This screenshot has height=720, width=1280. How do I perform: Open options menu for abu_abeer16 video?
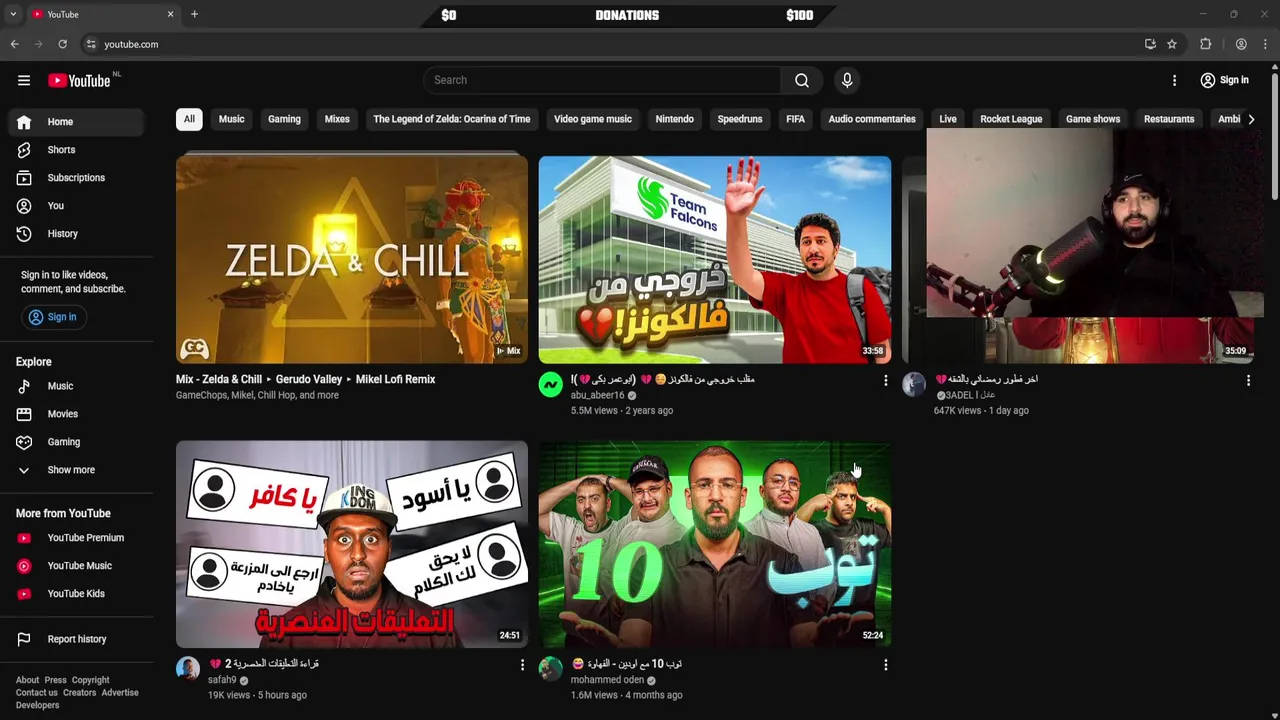[x=885, y=381]
